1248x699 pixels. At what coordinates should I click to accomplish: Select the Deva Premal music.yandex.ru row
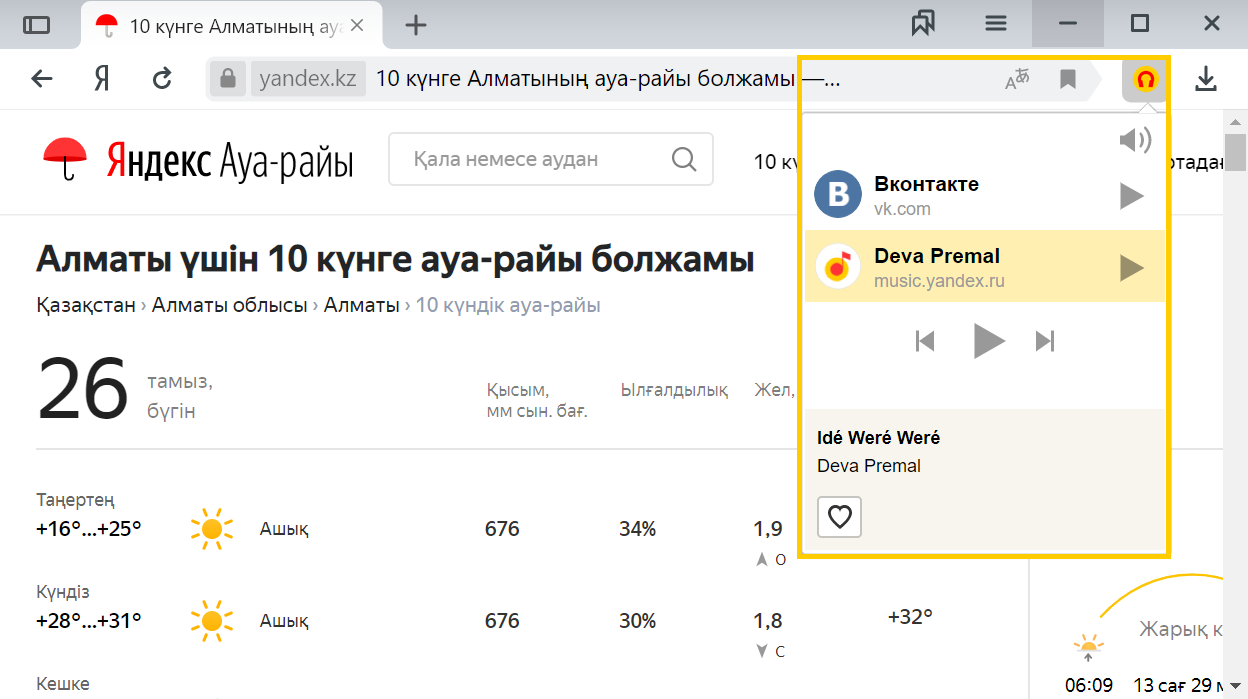tap(986, 267)
